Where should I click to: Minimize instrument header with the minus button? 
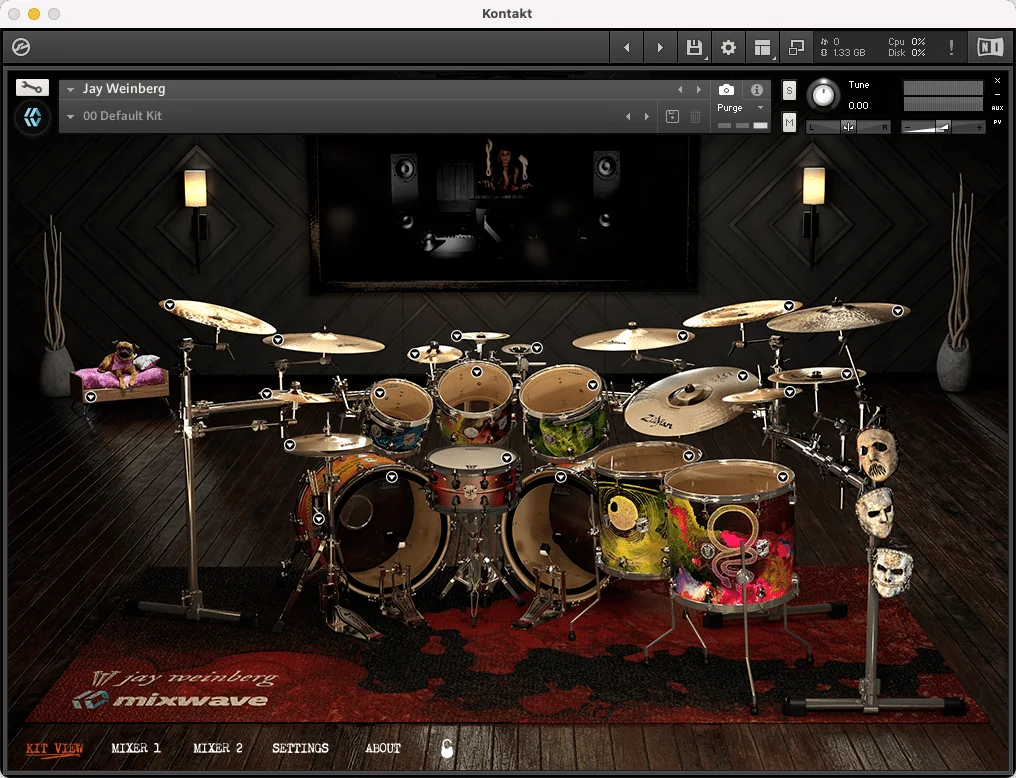tap(997, 95)
